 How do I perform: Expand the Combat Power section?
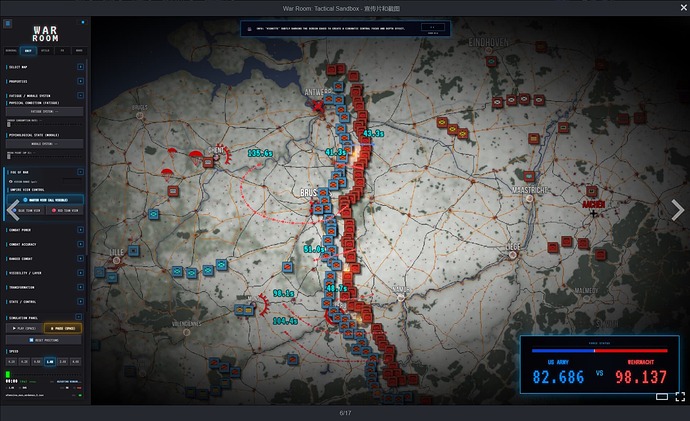[x=81, y=230]
